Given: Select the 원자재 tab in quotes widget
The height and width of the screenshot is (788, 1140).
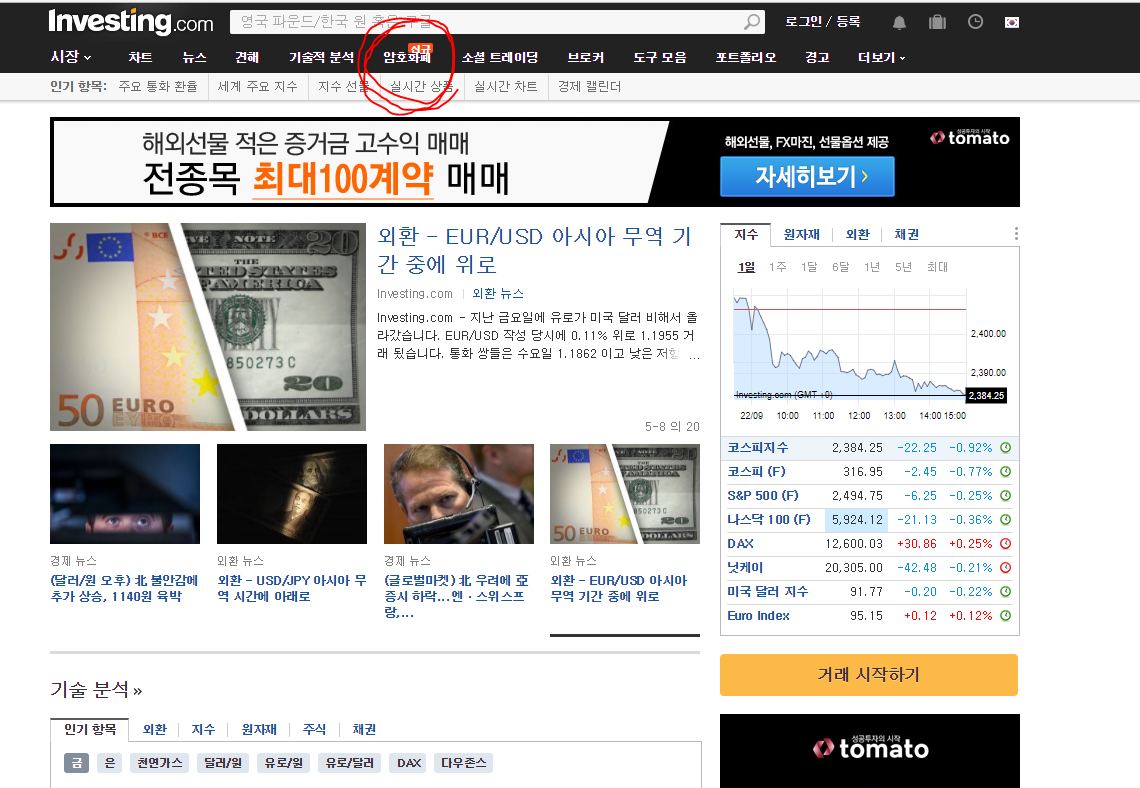Looking at the screenshot, I should coord(801,234).
